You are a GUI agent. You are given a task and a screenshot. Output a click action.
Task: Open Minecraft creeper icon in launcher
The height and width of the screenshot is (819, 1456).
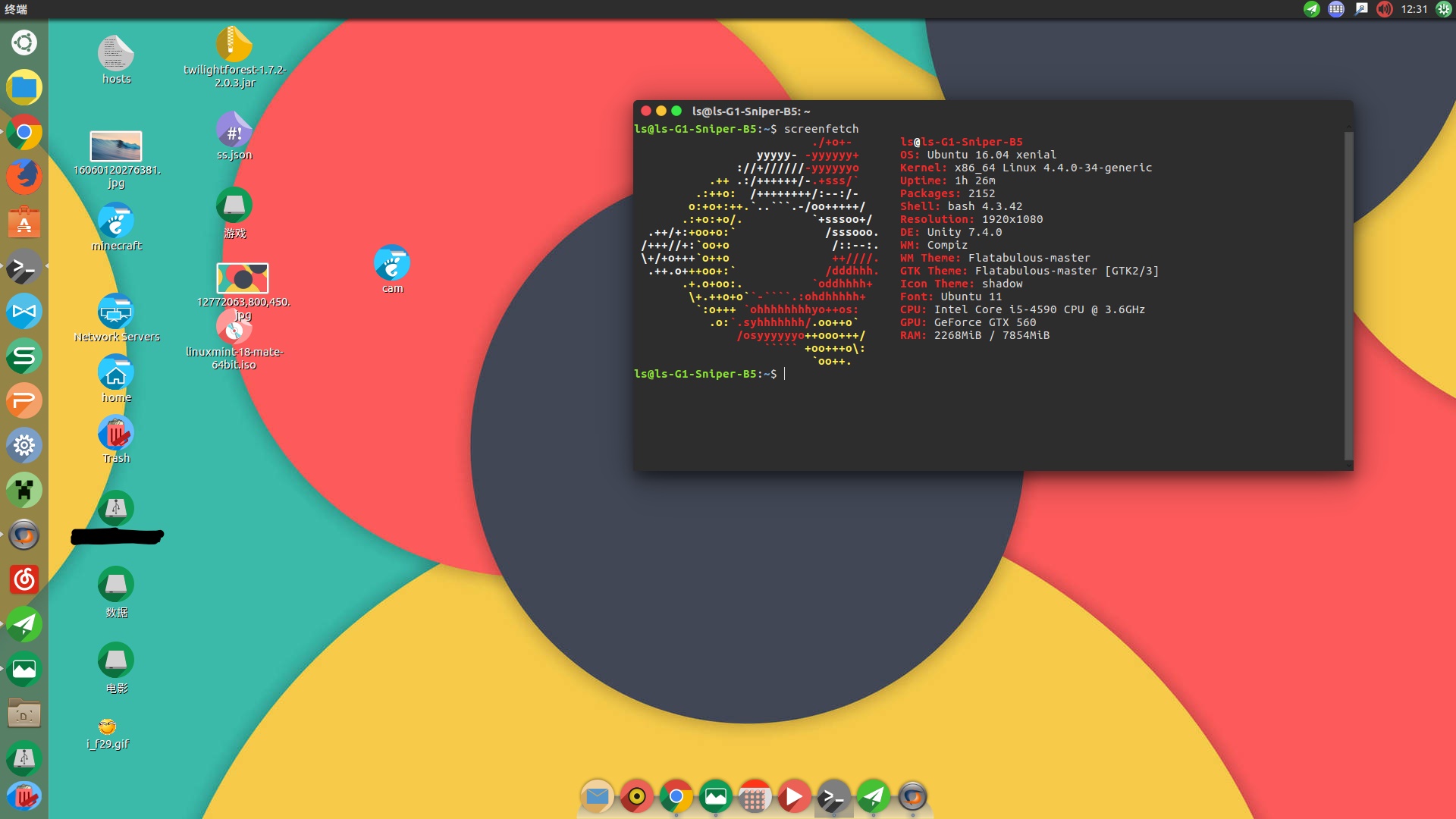[24, 491]
